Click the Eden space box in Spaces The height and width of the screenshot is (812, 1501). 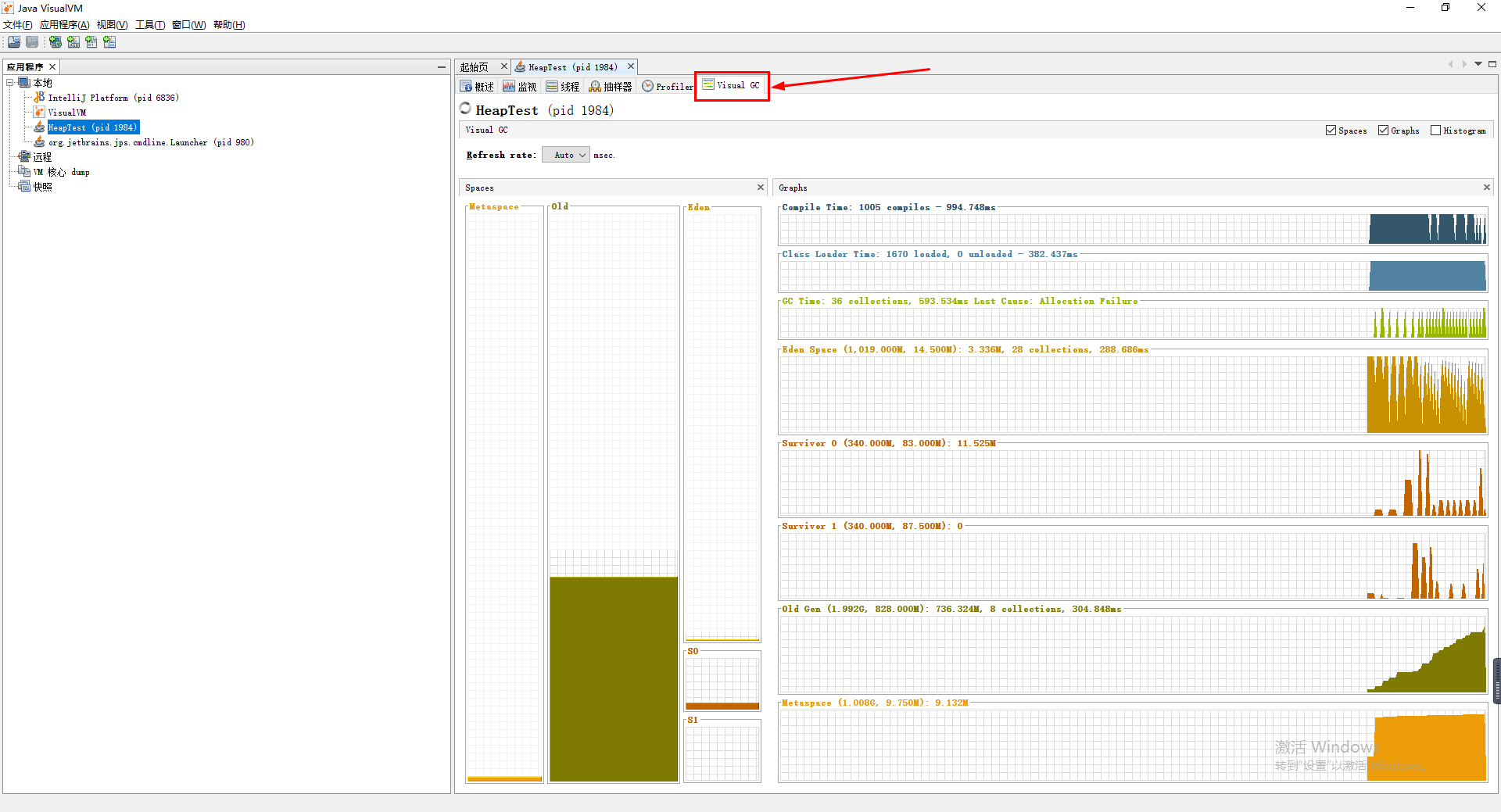(x=722, y=426)
